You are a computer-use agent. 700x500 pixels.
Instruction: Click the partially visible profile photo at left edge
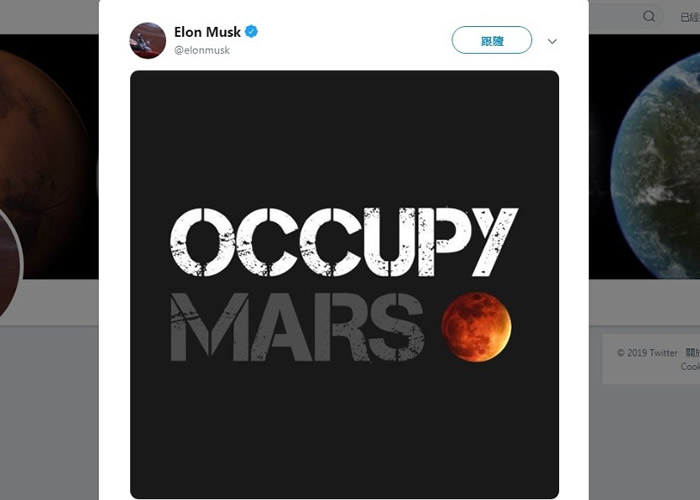pyautogui.click(x=10, y=264)
